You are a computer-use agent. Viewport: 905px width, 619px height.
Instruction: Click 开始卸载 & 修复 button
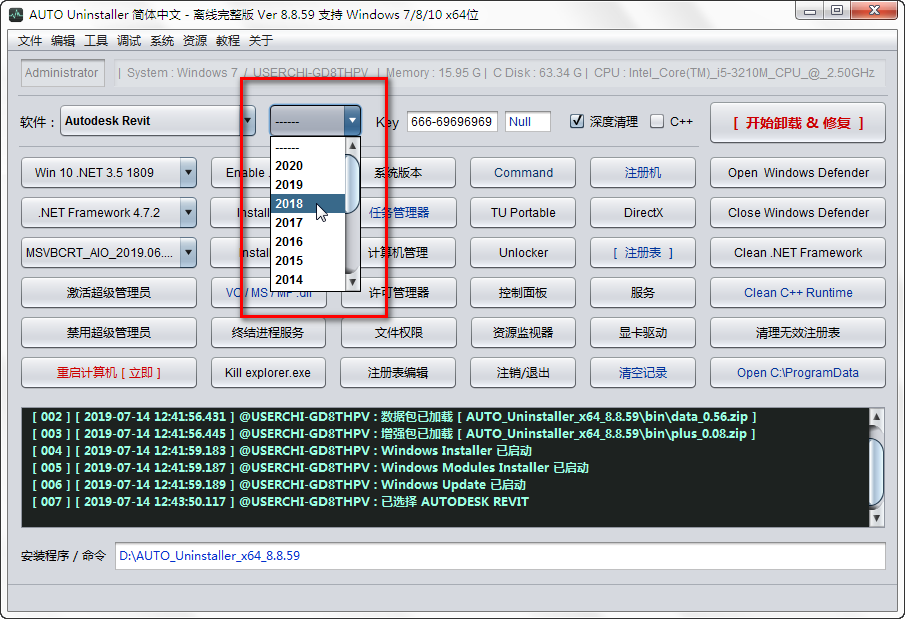click(798, 123)
